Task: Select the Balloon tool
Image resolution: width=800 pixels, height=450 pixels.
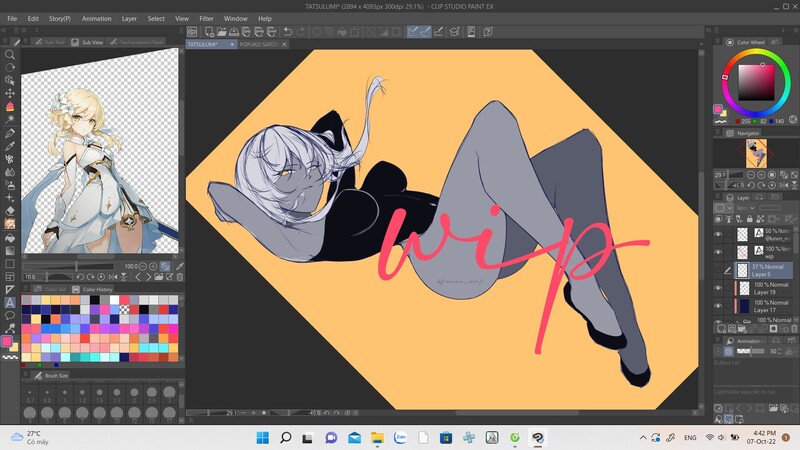Action: click(x=10, y=315)
